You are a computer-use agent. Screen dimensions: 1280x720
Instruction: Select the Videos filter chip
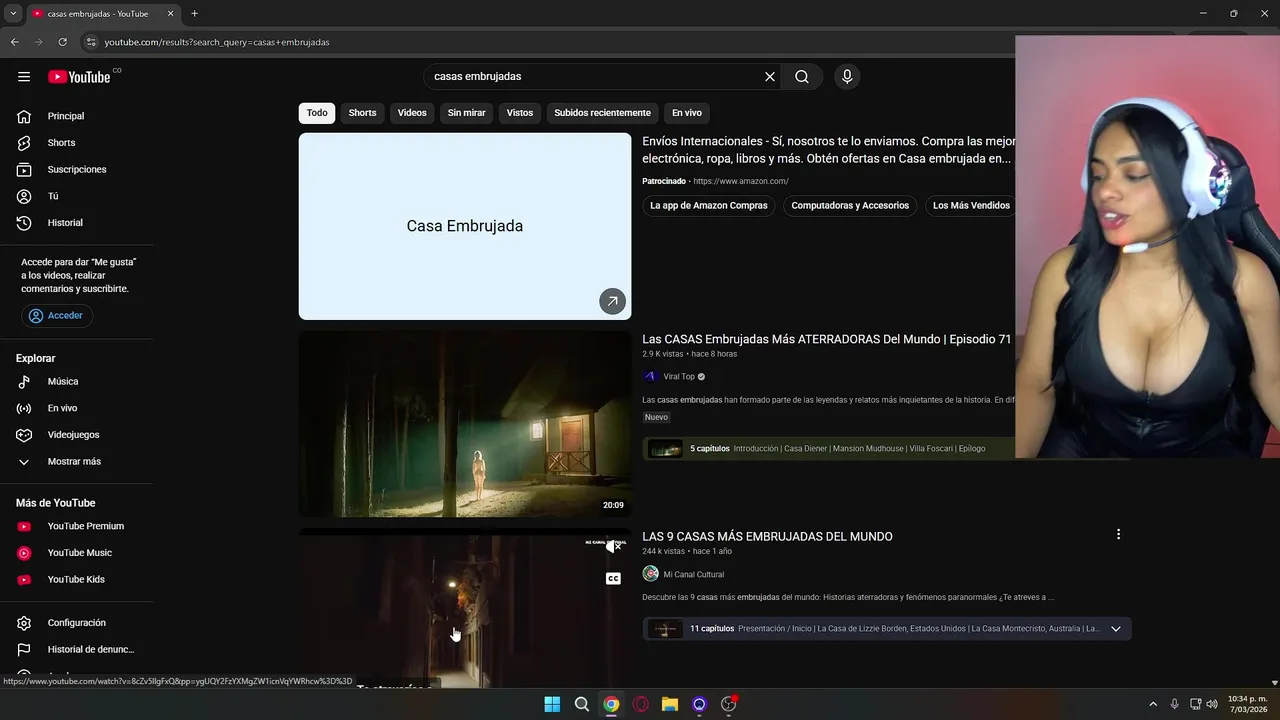click(412, 113)
